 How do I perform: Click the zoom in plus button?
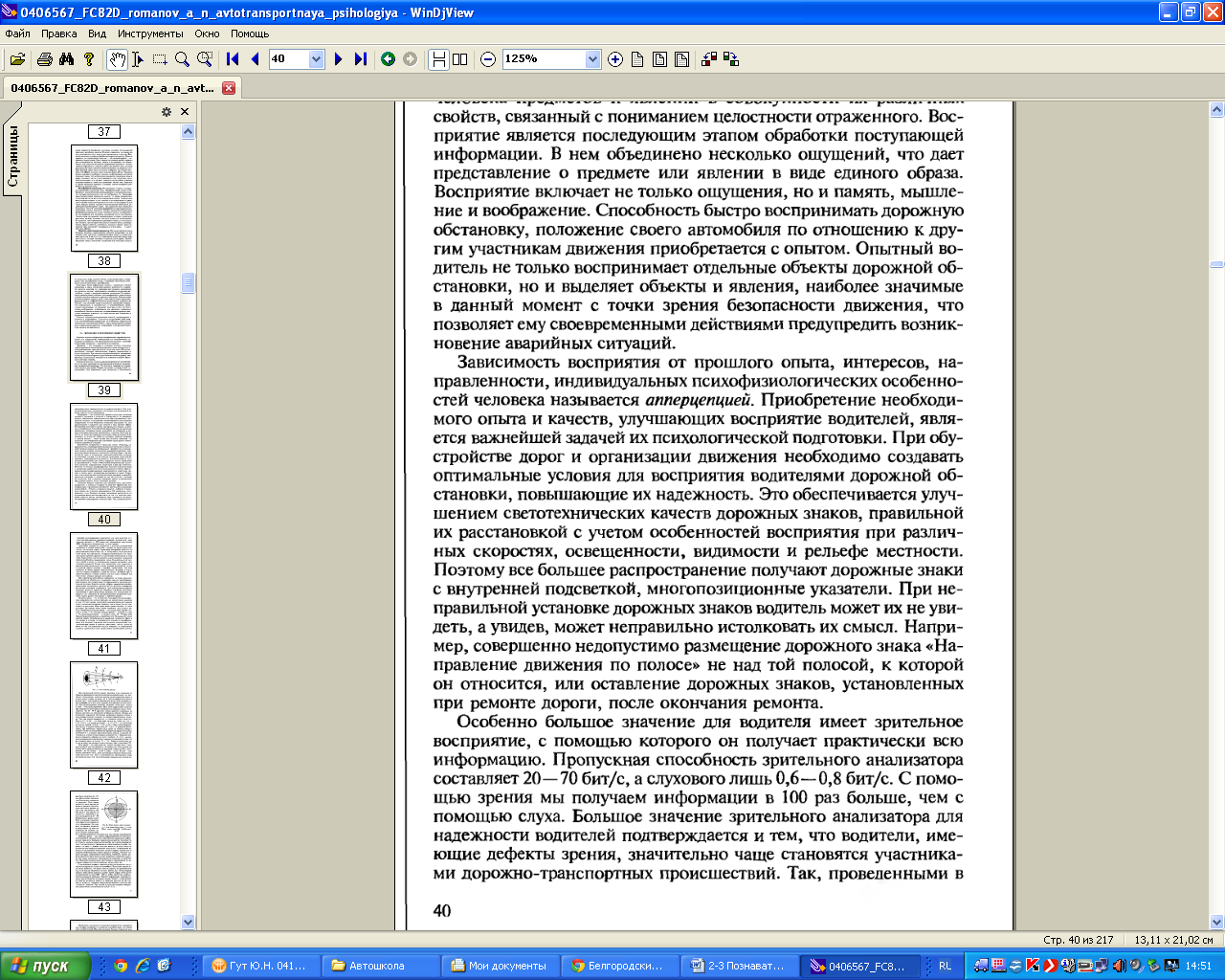pos(615,59)
